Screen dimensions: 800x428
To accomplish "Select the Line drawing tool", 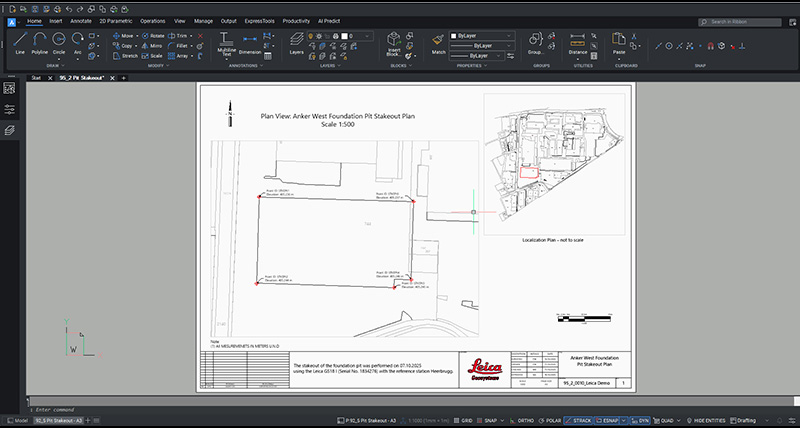I will point(20,42).
